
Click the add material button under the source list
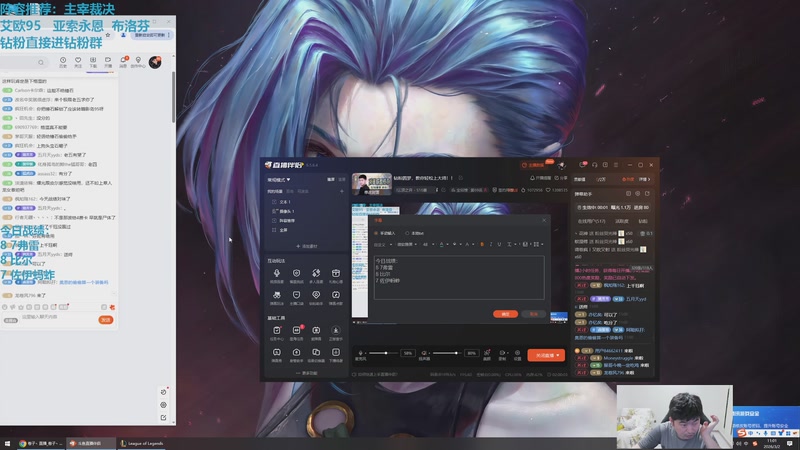[307, 246]
